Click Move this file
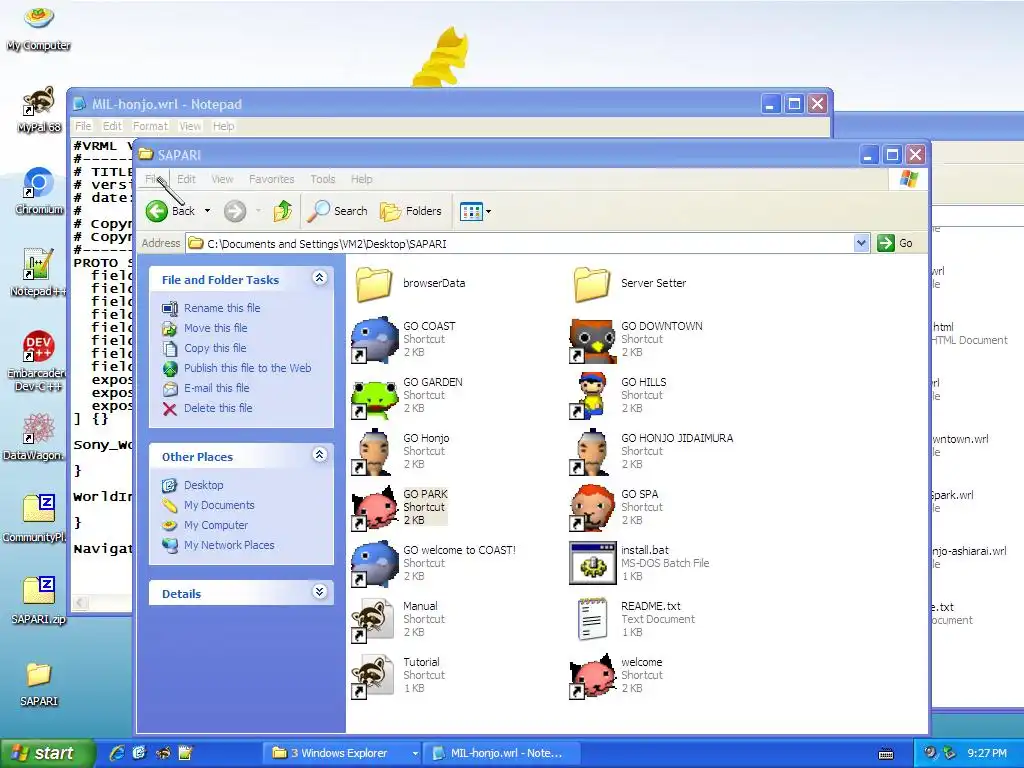Image resolution: width=1024 pixels, height=768 pixels. pyautogui.click(x=216, y=328)
